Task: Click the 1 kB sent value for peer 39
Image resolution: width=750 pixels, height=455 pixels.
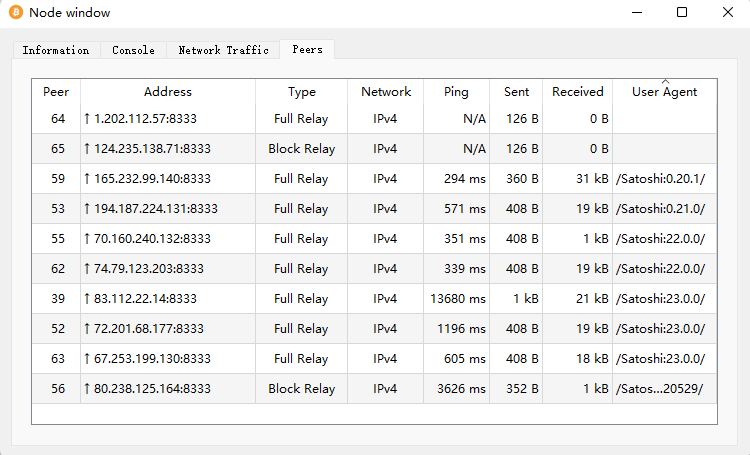Action: point(526,299)
